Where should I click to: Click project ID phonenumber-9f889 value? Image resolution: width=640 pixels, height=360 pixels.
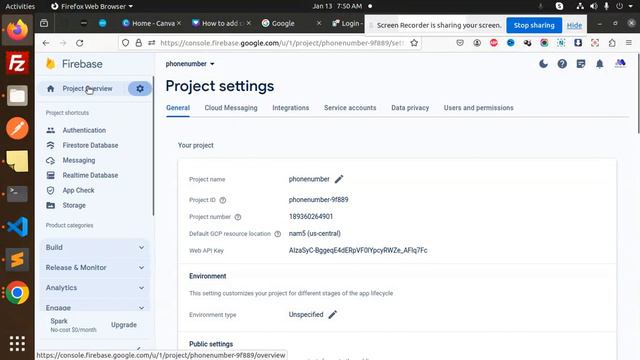[318, 200]
